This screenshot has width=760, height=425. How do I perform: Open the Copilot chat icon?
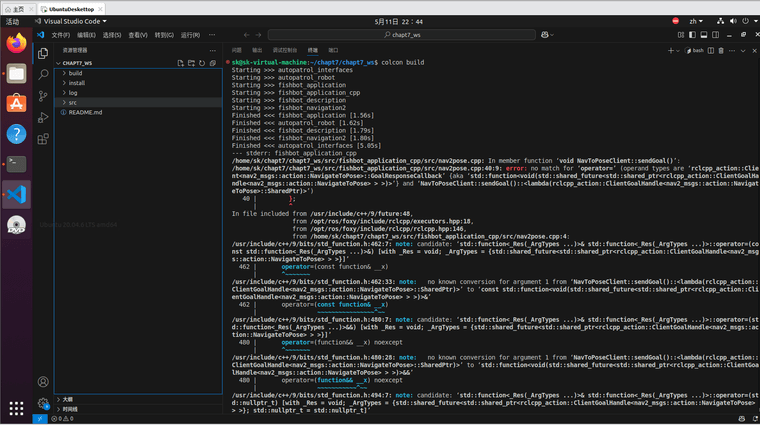pos(545,35)
